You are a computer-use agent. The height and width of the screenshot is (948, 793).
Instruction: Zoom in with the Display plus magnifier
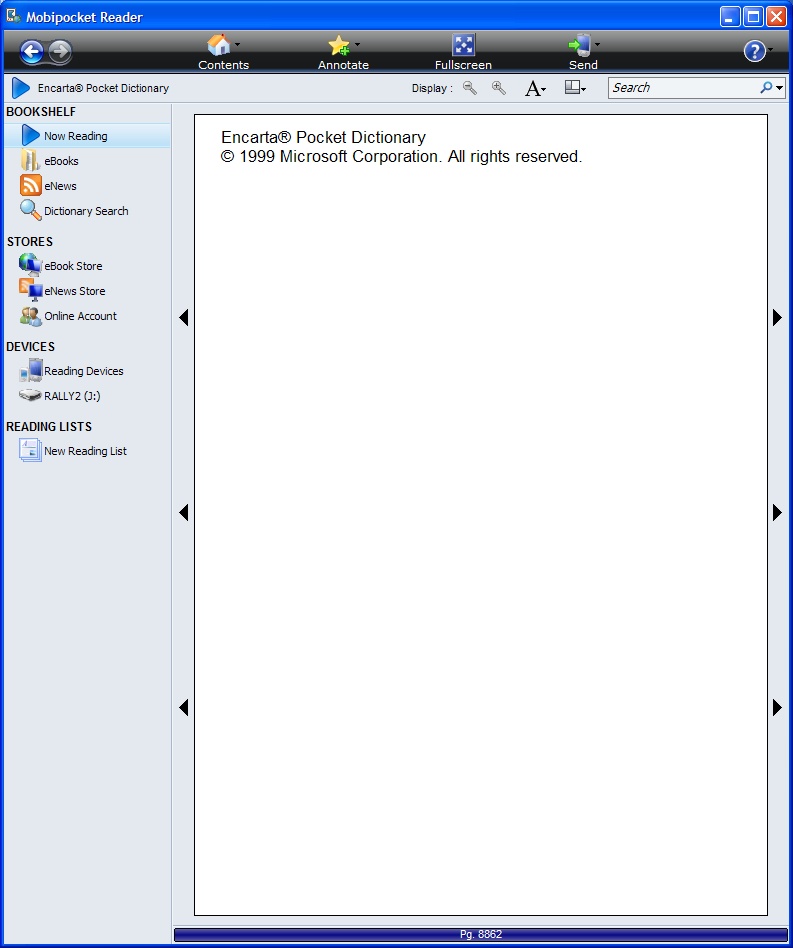(499, 88)
